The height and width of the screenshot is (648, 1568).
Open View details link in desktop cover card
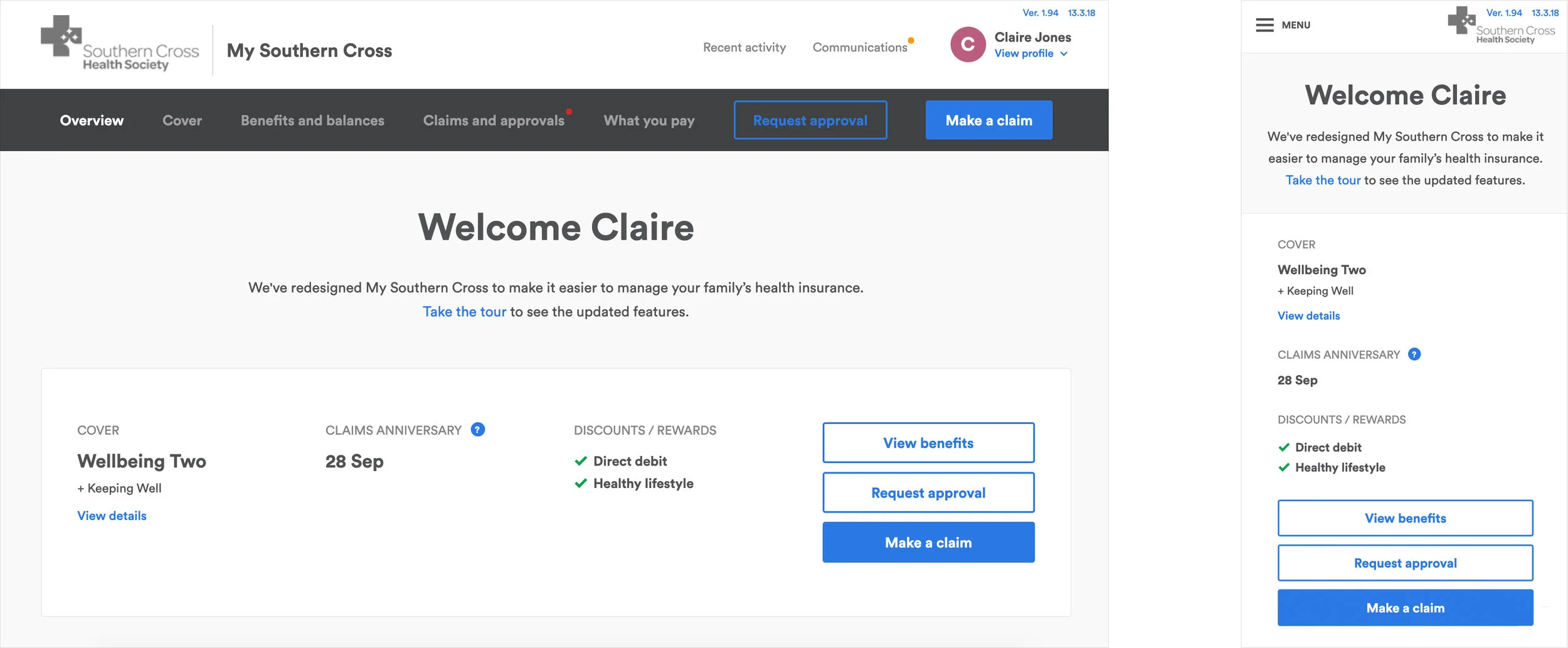tap(112, 516)
